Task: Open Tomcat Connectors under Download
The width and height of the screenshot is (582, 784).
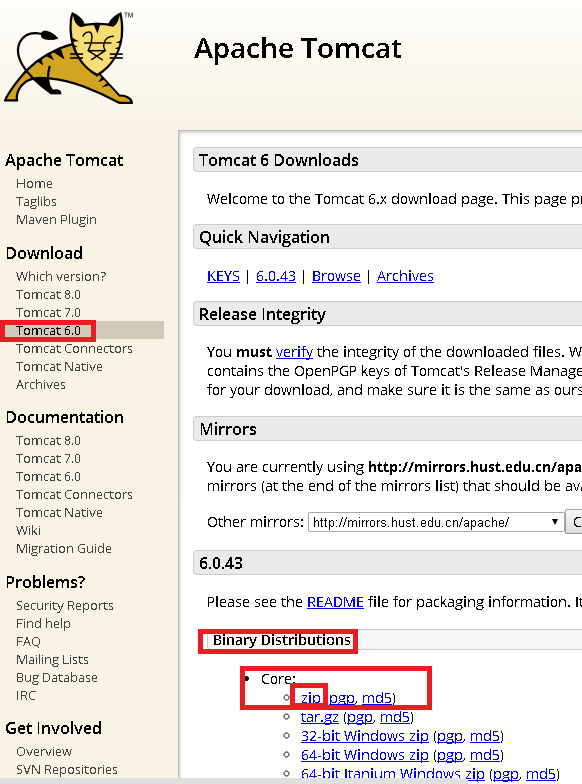Action: coord(74,348)
